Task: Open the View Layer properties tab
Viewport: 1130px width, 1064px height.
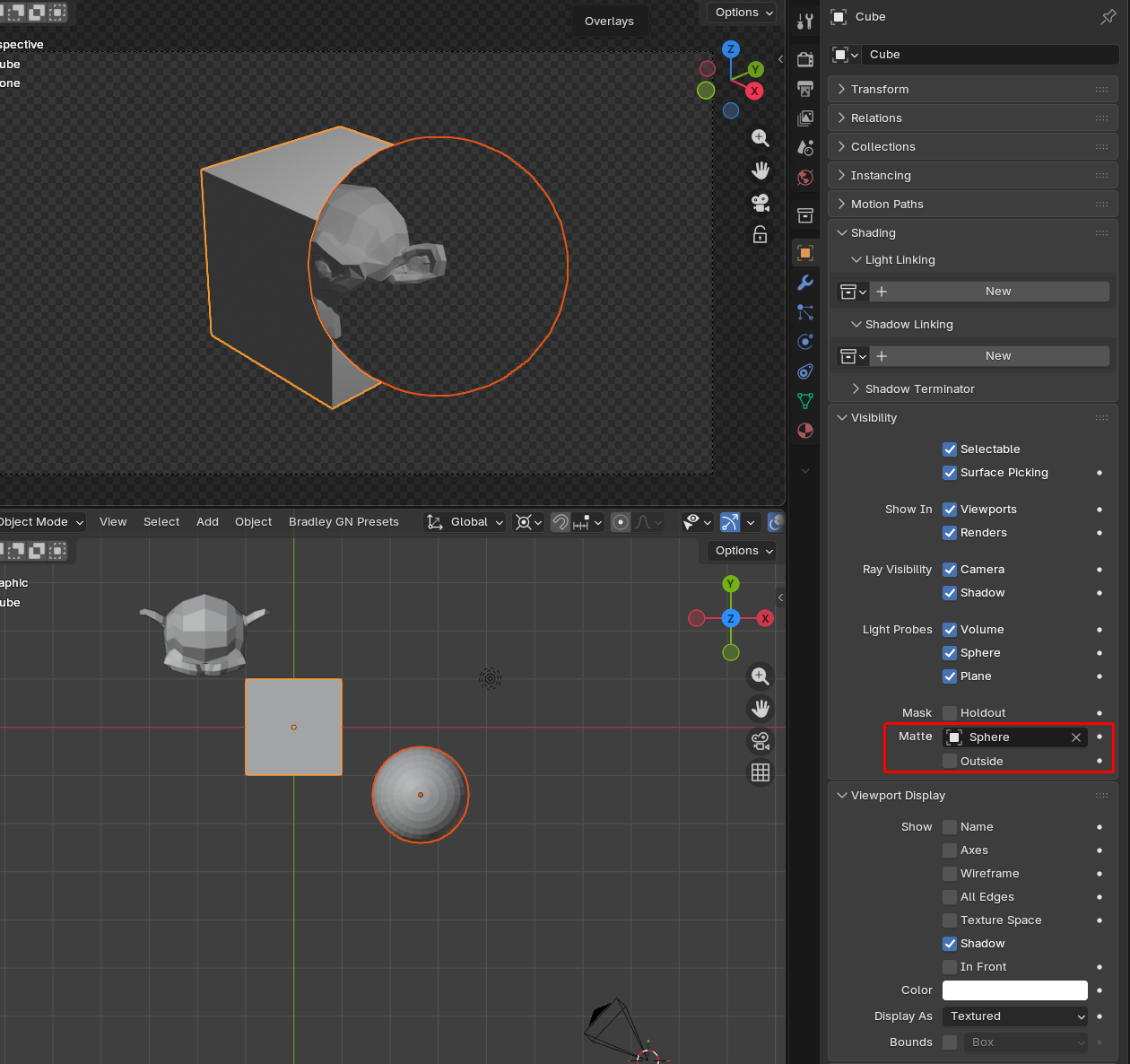Action: pyautogui.click(x=805, y=118)
